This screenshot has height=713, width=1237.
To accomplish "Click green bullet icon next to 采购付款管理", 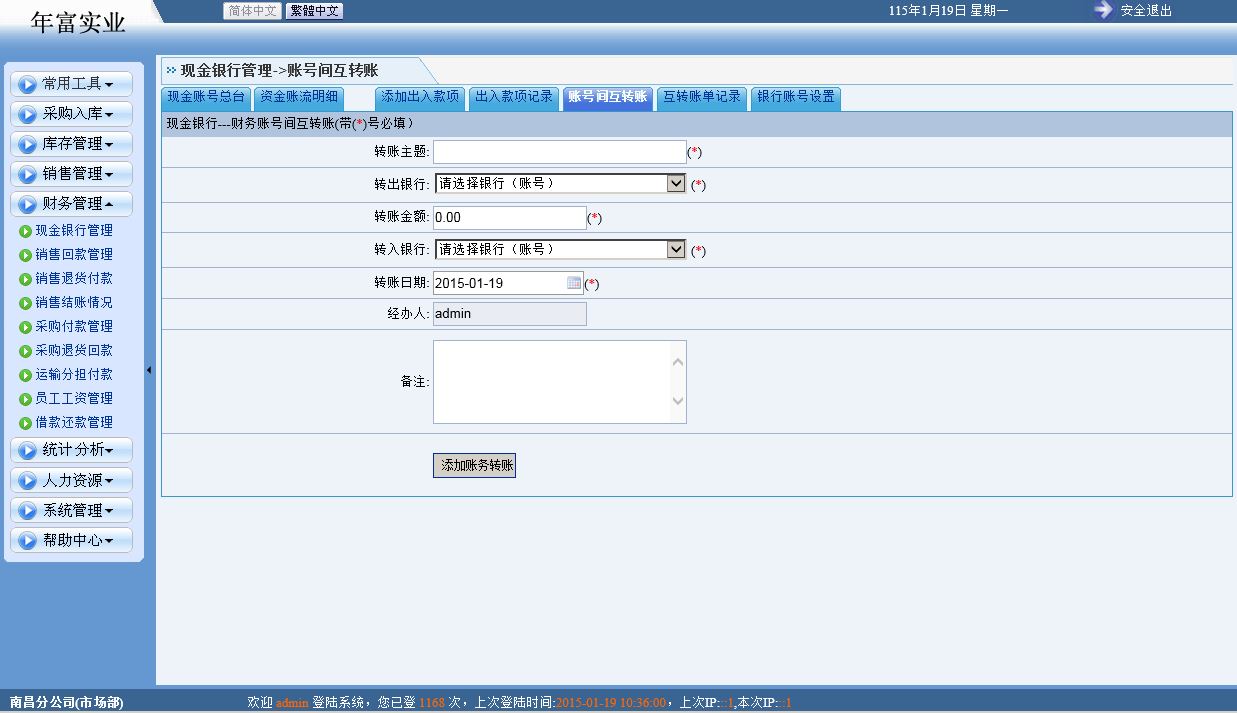I will click(26, 327).
